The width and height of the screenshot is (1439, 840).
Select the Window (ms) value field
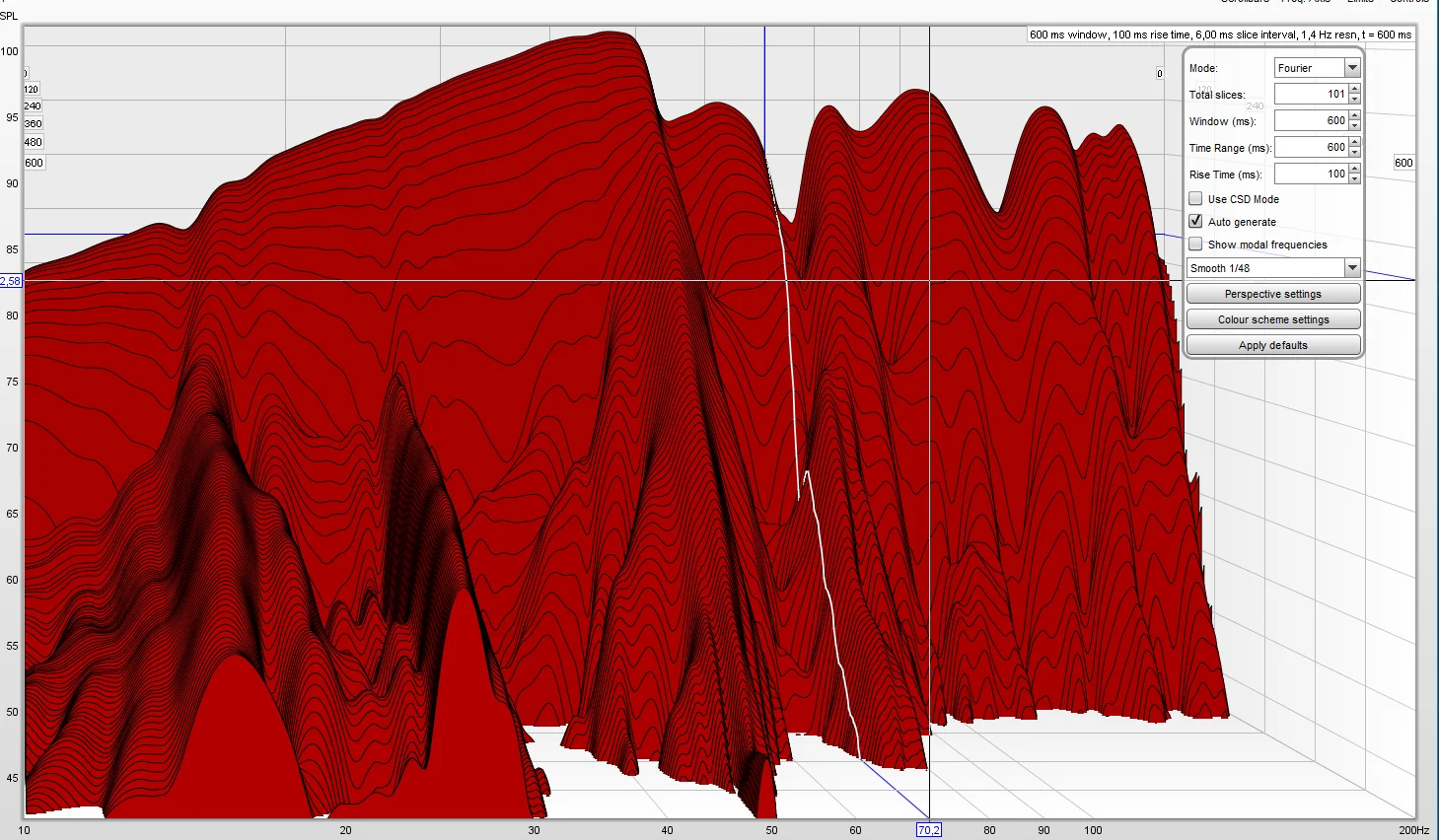1311,120
